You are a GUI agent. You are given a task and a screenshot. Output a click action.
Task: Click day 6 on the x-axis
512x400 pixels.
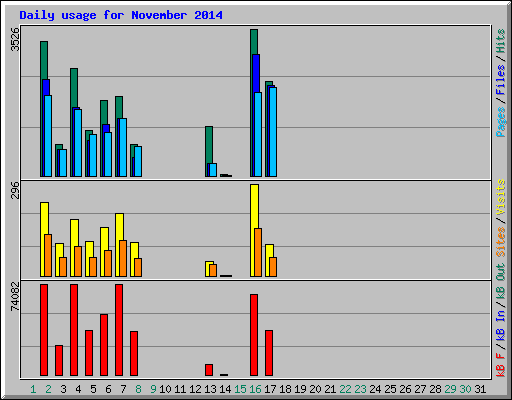tap(108, 389)
